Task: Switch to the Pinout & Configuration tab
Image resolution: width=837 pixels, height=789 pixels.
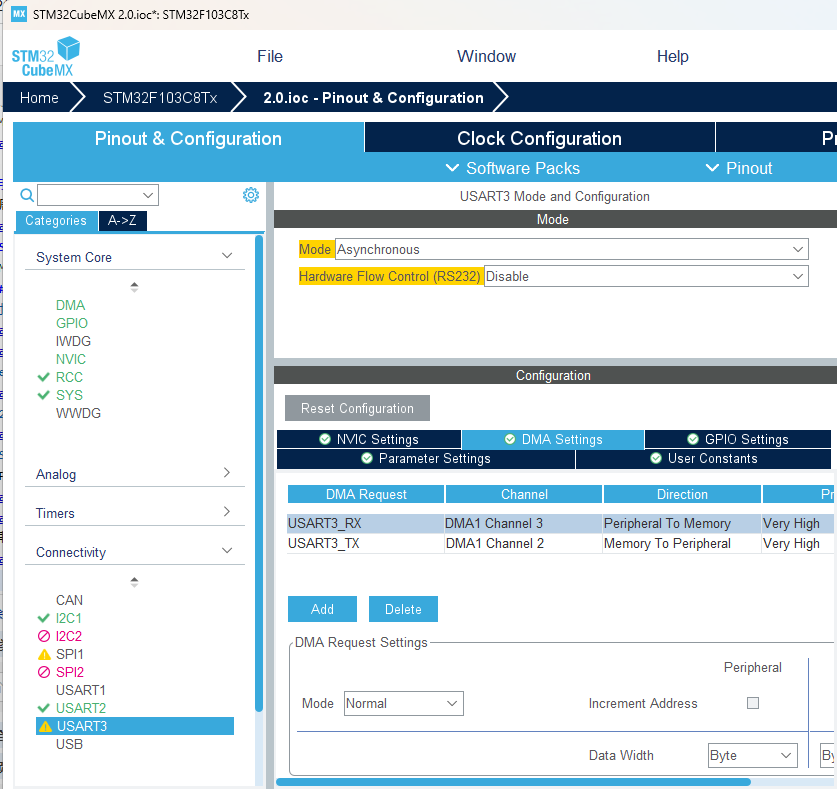Action: pyautogui.click(x=188, y=138)
